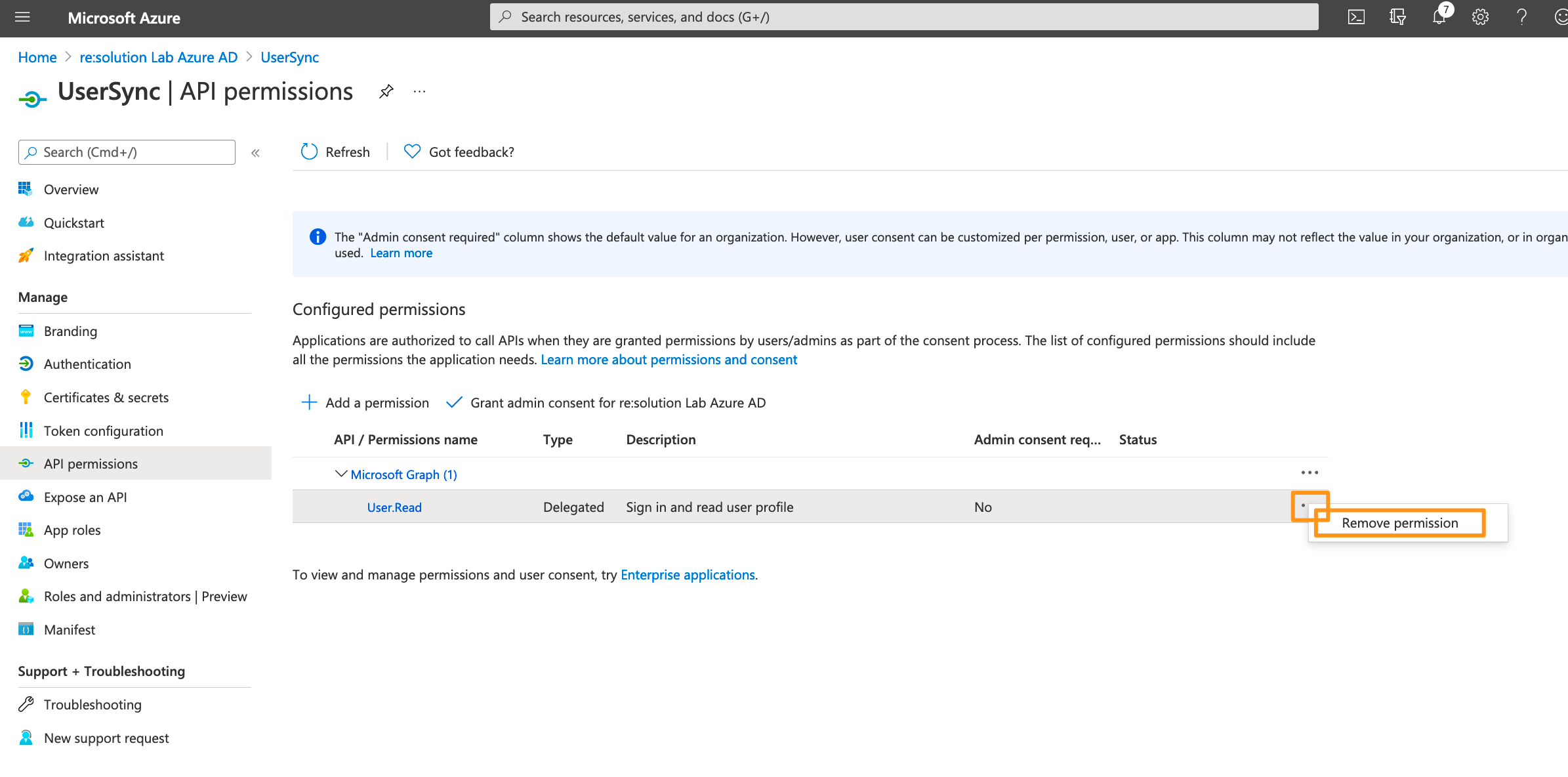Open the Manifest editor
1568x777 pixels.
click(x=70, y=630)
